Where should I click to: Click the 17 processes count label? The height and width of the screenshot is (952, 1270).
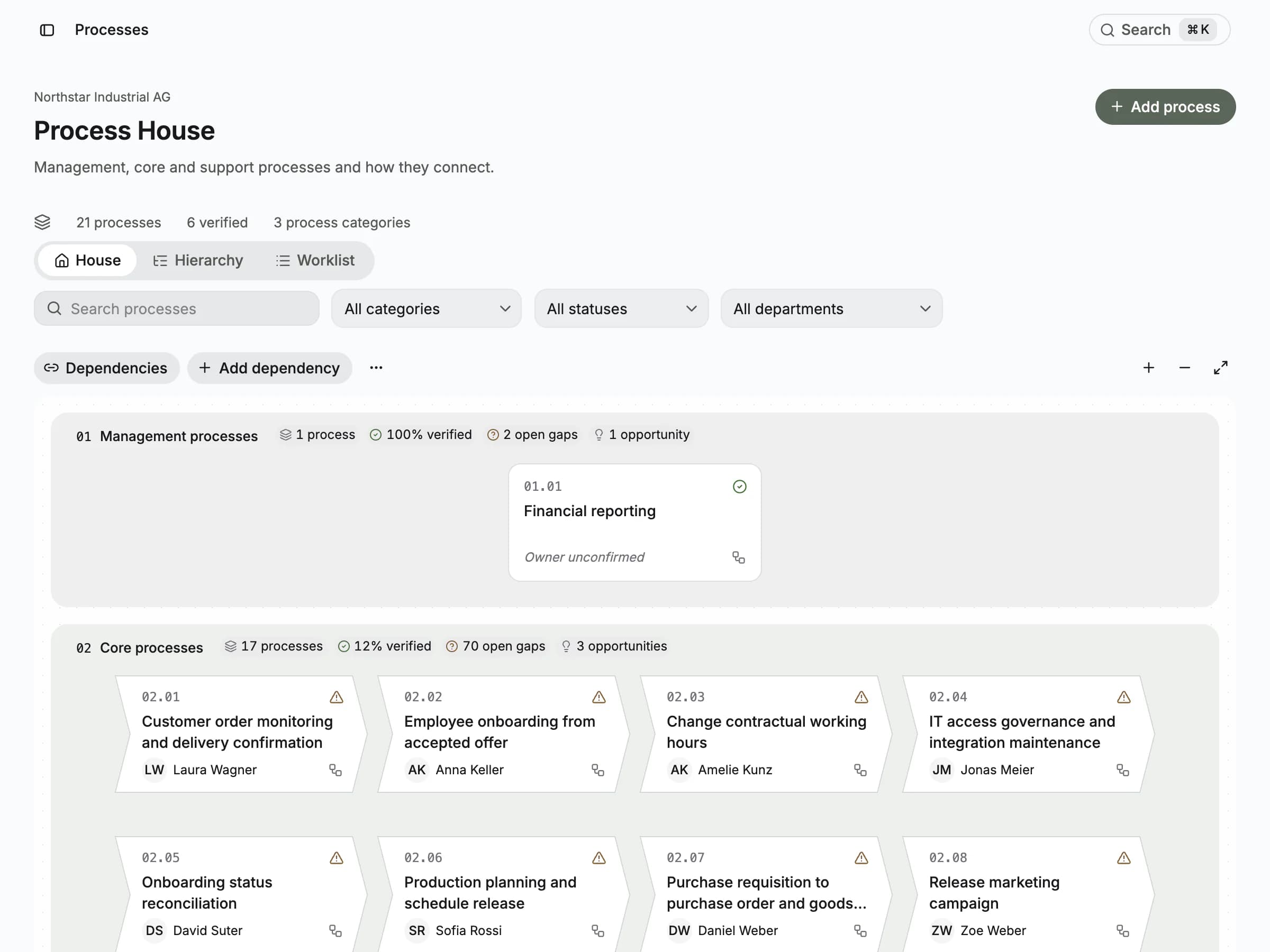273,646
